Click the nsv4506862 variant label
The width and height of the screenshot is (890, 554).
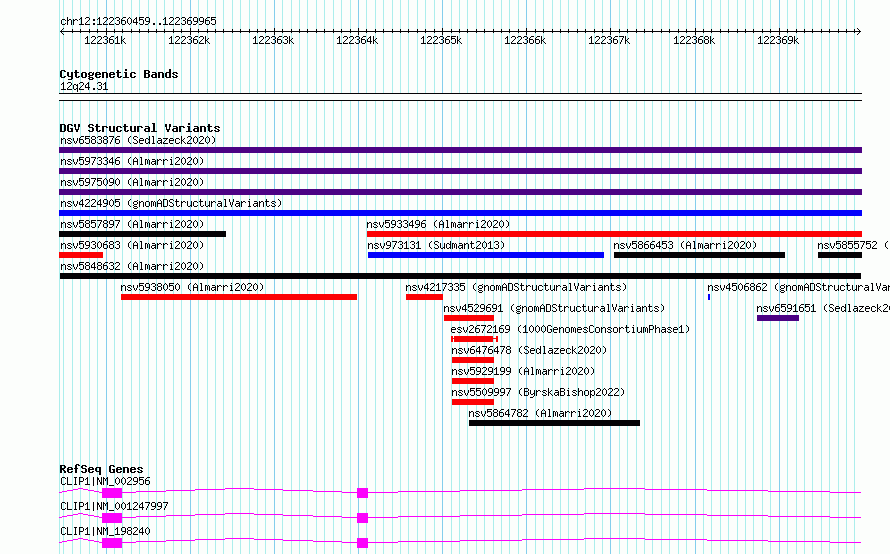point(798,287)
